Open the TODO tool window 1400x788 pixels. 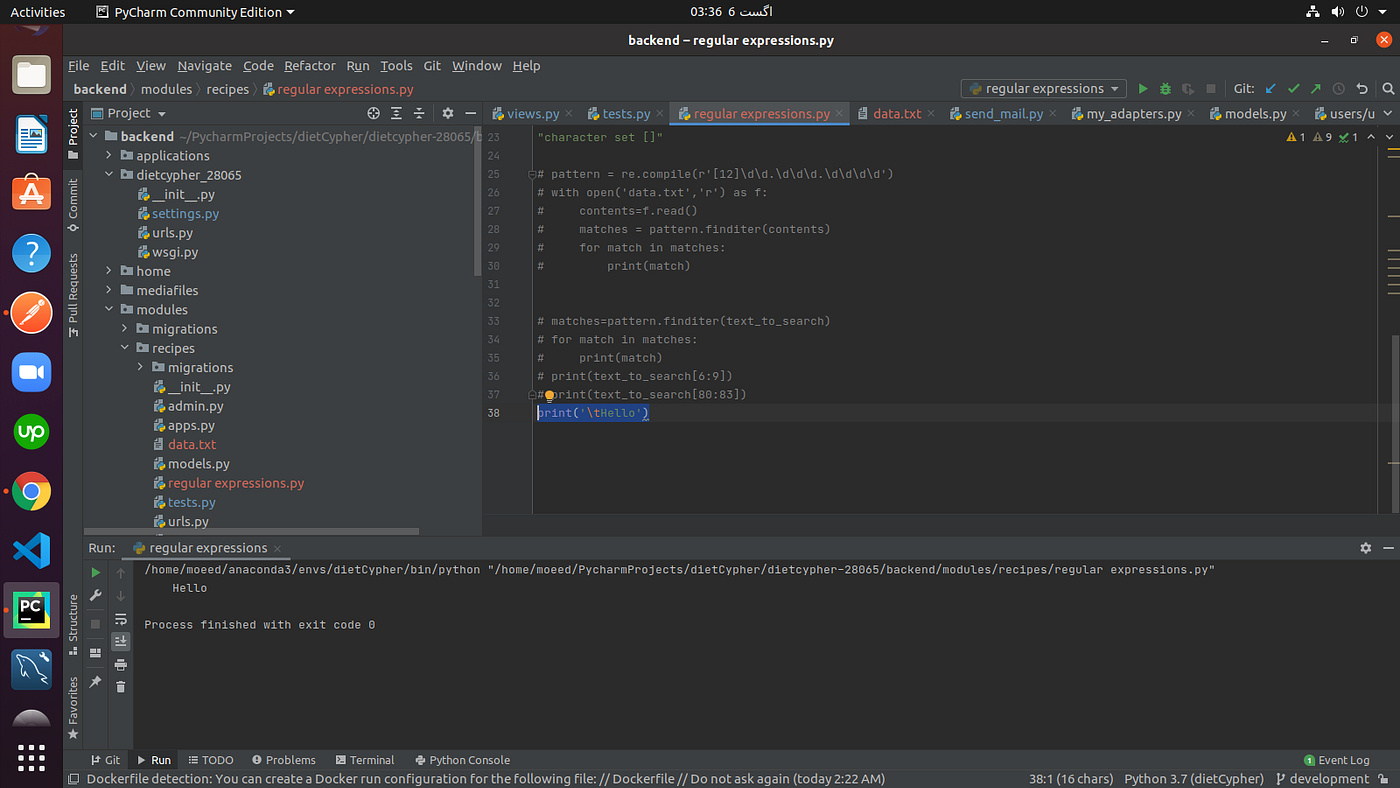[x=211, y=760]
